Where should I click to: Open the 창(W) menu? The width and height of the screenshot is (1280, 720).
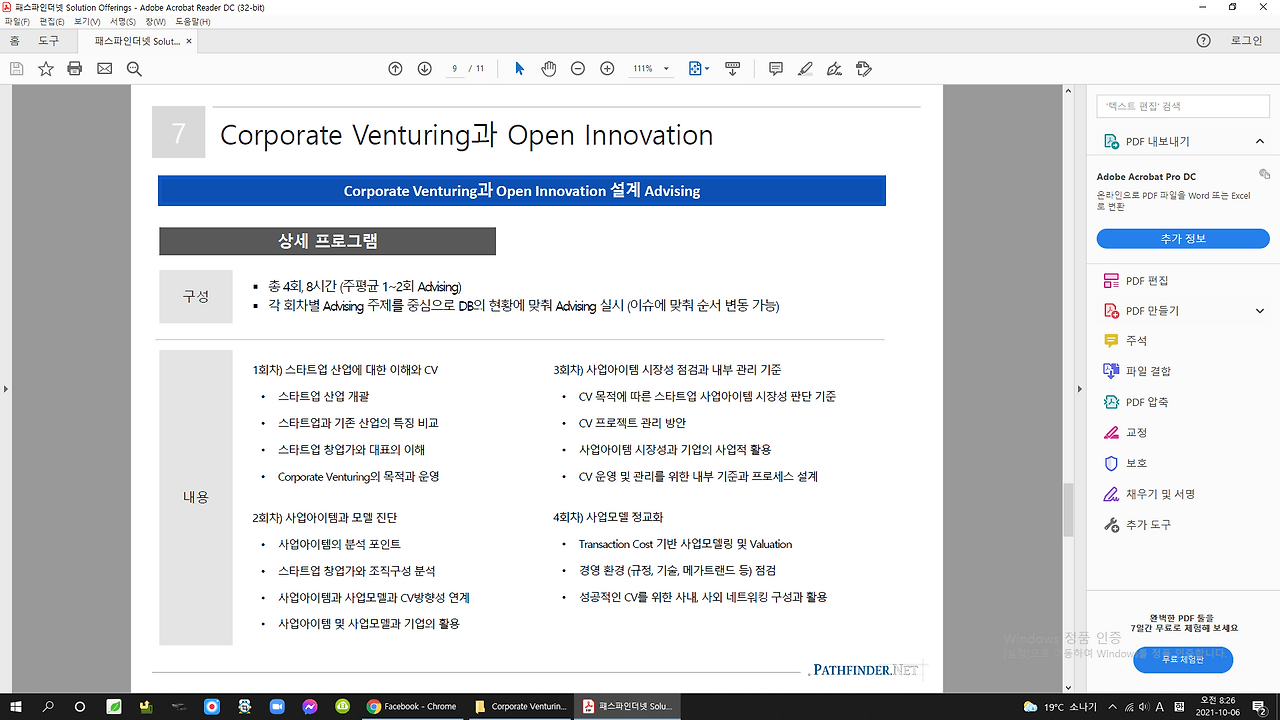coord(156,21)
